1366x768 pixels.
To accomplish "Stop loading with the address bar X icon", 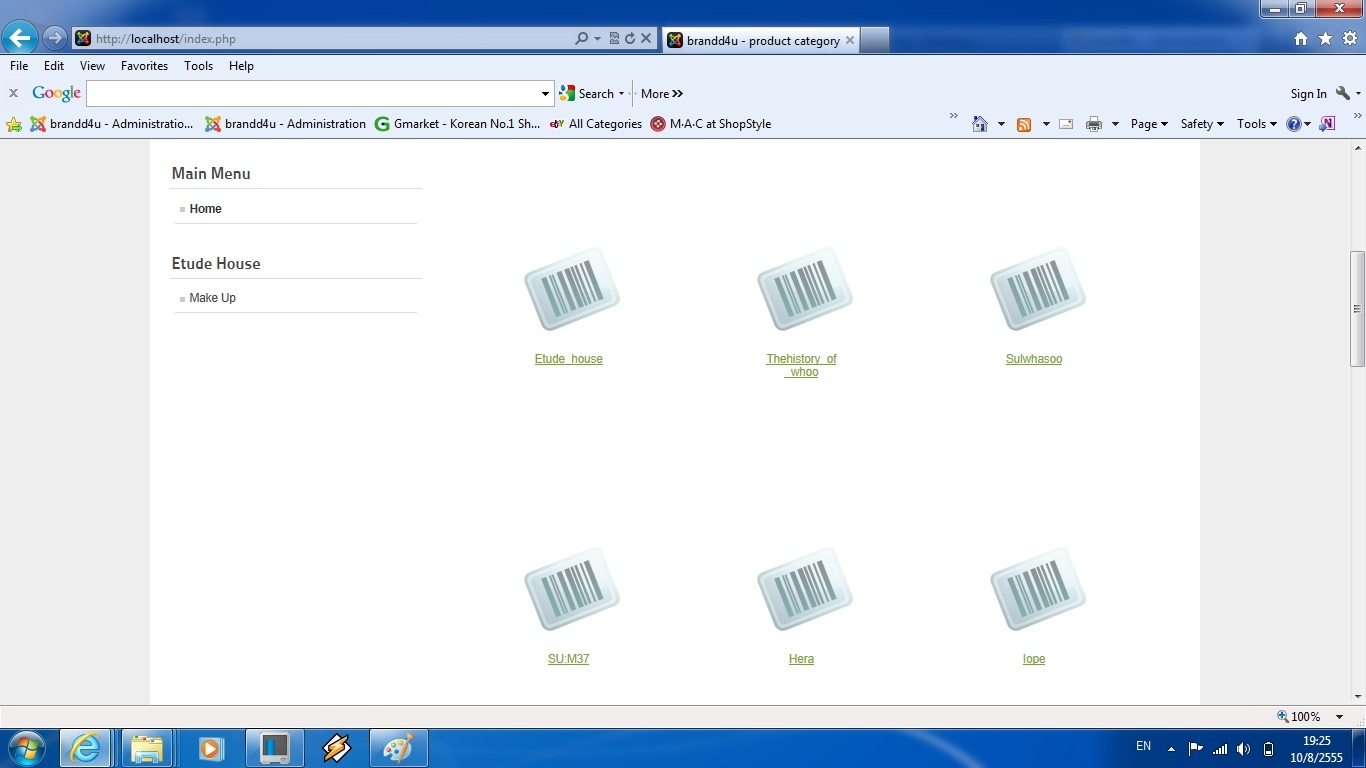I will click(646, 38).
